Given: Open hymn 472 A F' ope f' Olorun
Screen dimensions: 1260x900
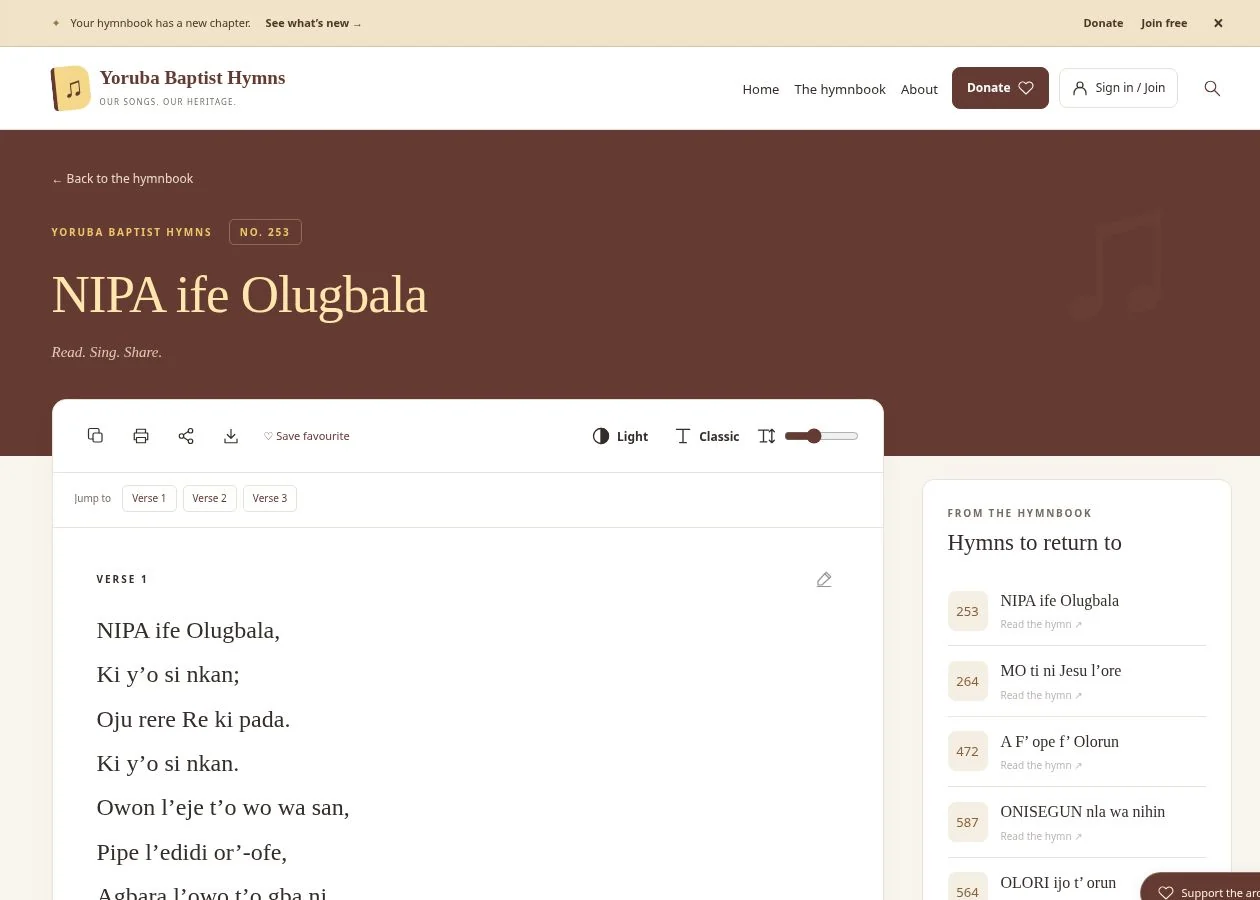Looking at the screenshot, I should pyautogui.click(x=1077, y=752).
